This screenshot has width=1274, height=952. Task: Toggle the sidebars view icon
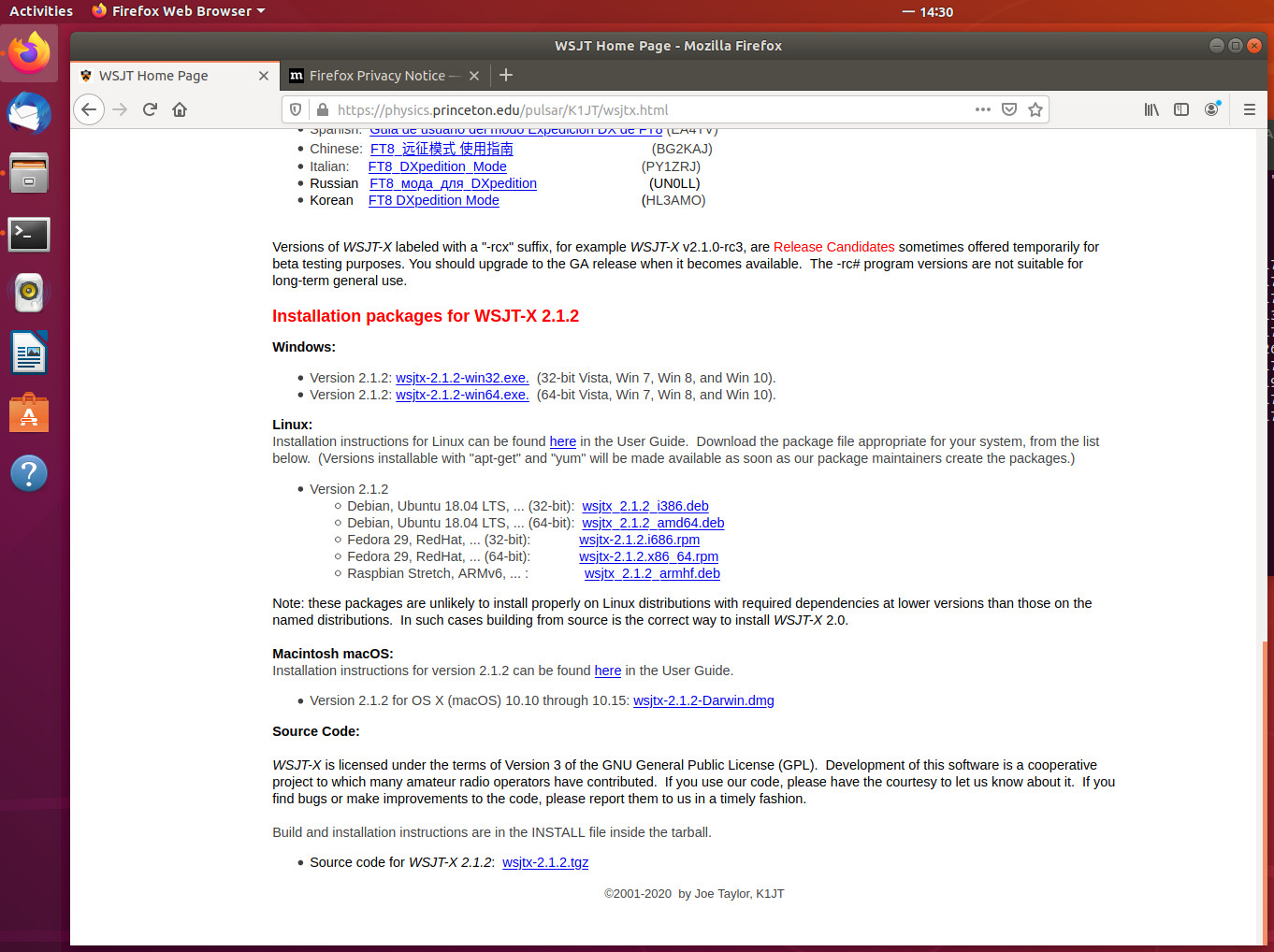coord(1181,109)
